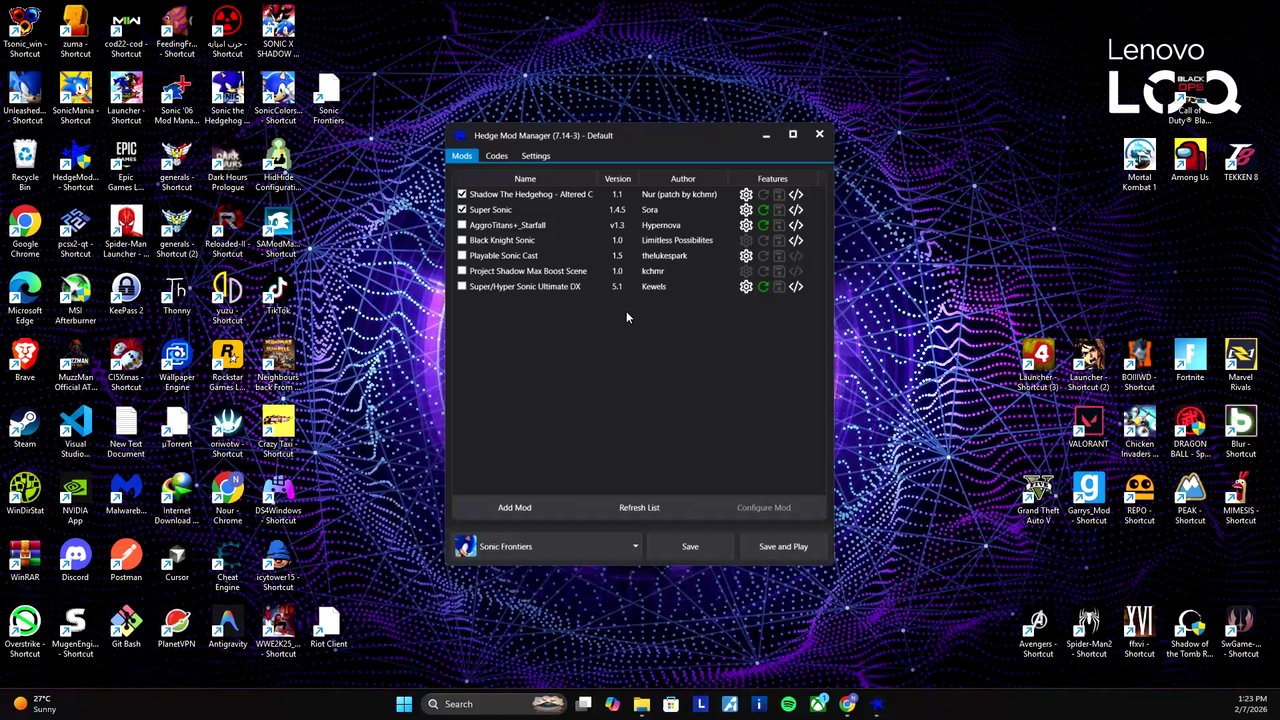Enable Project Shadow Max Boost Scene checkbox

[x=462, y=271]
